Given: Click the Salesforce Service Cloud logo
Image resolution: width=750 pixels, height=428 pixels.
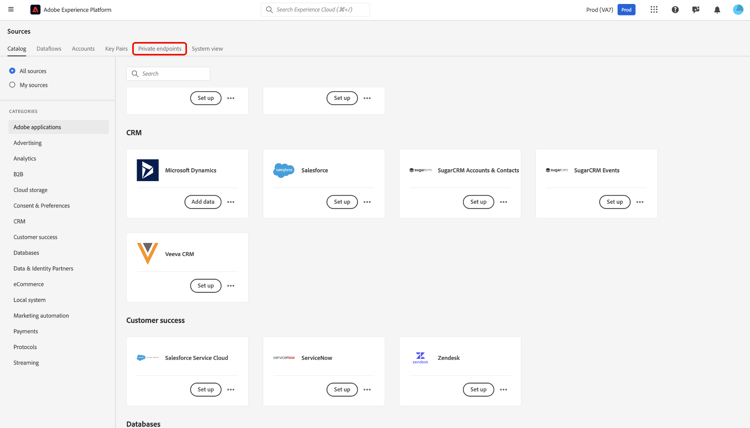Looking at the screenshot, I should (148, 358).
